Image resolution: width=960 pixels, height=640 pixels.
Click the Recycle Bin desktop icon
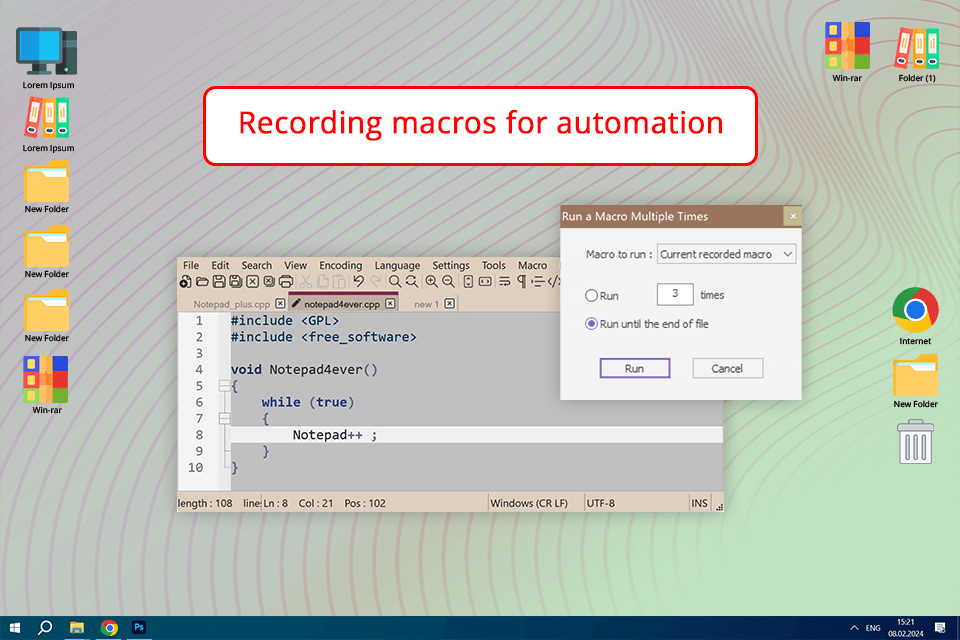tap(915, 442)
